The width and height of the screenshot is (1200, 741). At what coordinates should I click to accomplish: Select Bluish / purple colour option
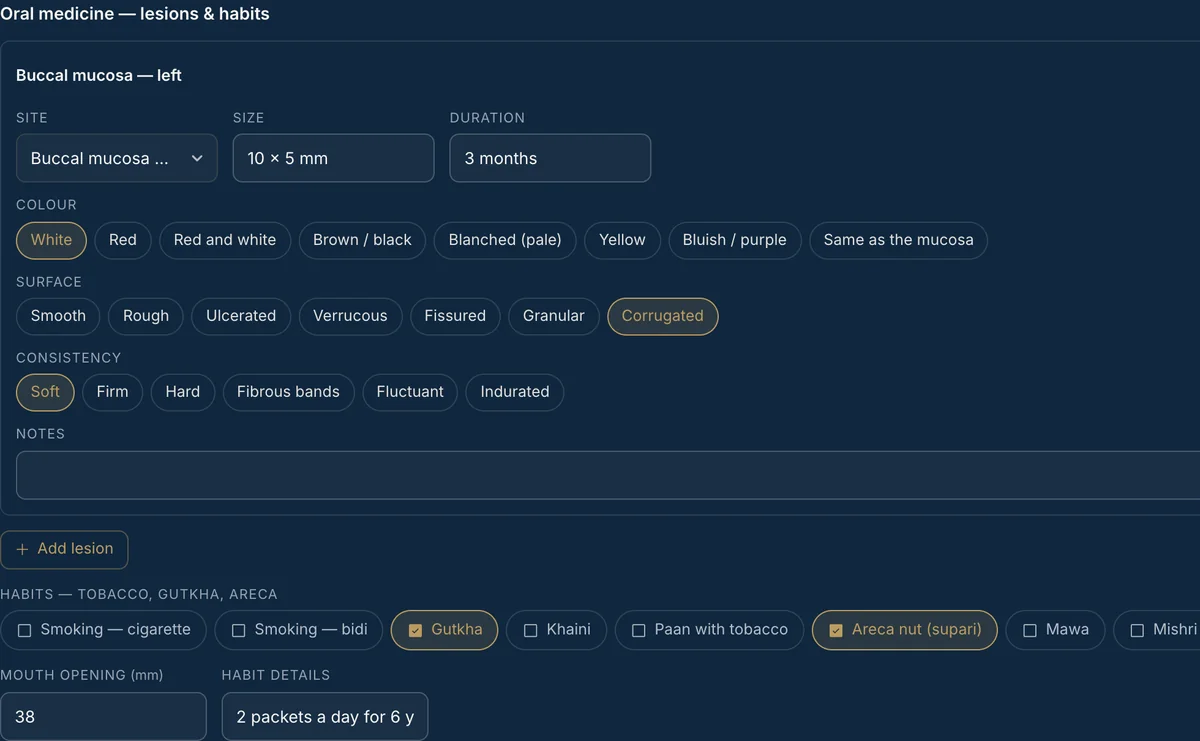(x=735, y=240)
